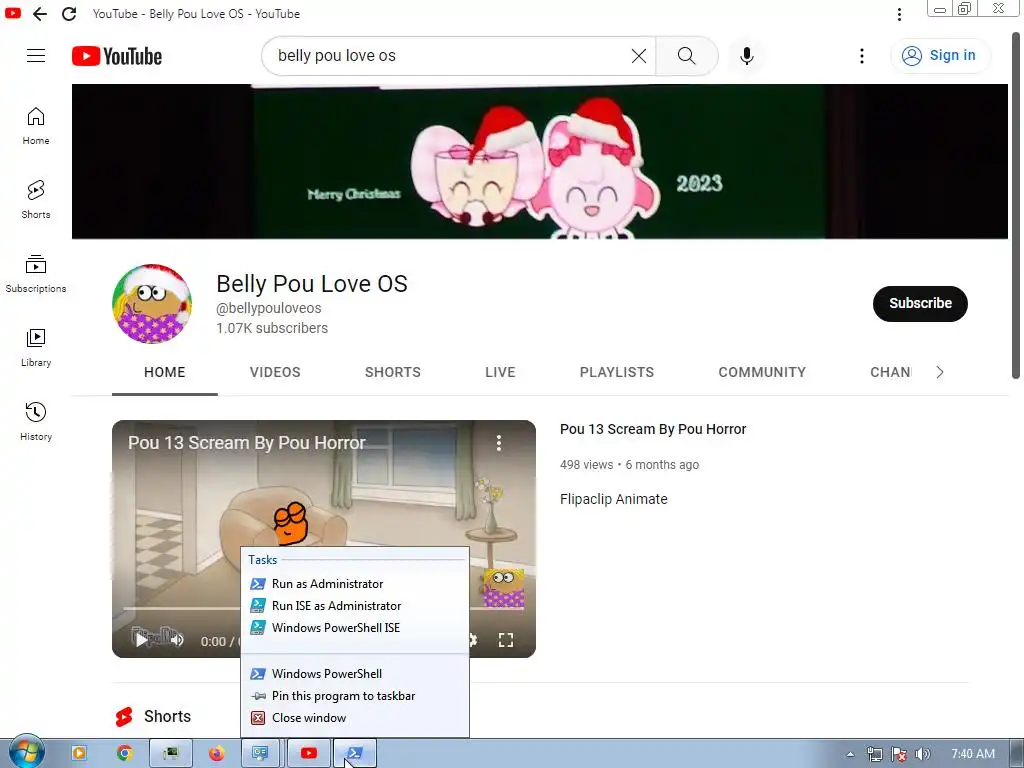Screen dimensions: 1024x768
Task: Switch to the COMMUNITY tab
Action: click(762, 372)
